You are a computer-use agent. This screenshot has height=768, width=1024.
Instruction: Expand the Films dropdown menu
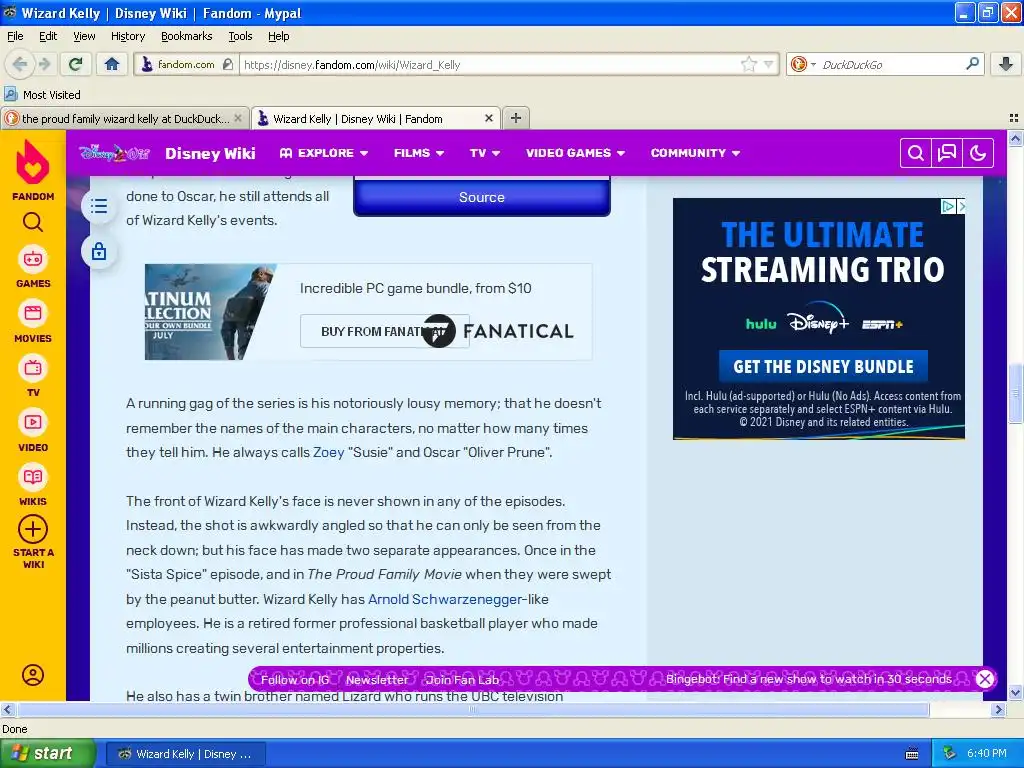click(419, 153)
